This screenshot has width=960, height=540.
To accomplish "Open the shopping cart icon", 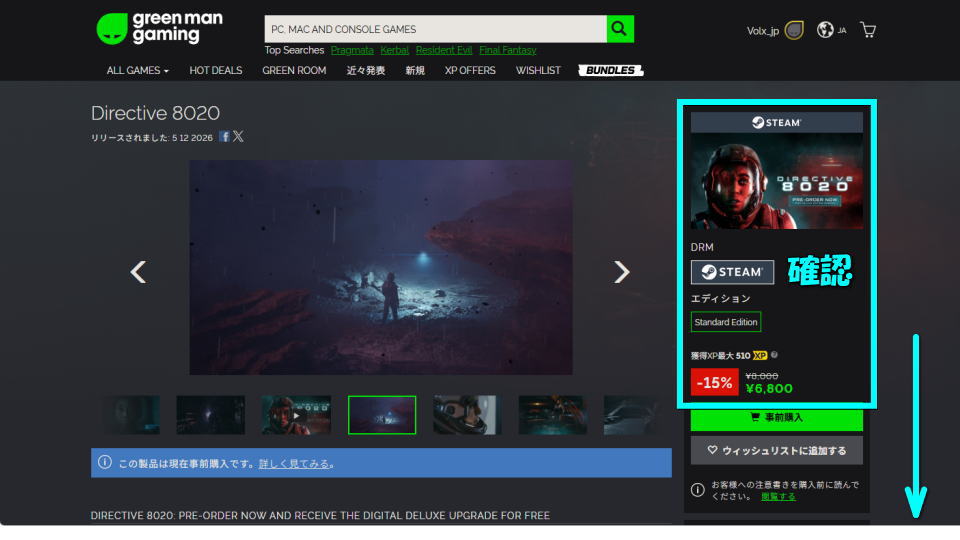I will (x=868, y=30).
